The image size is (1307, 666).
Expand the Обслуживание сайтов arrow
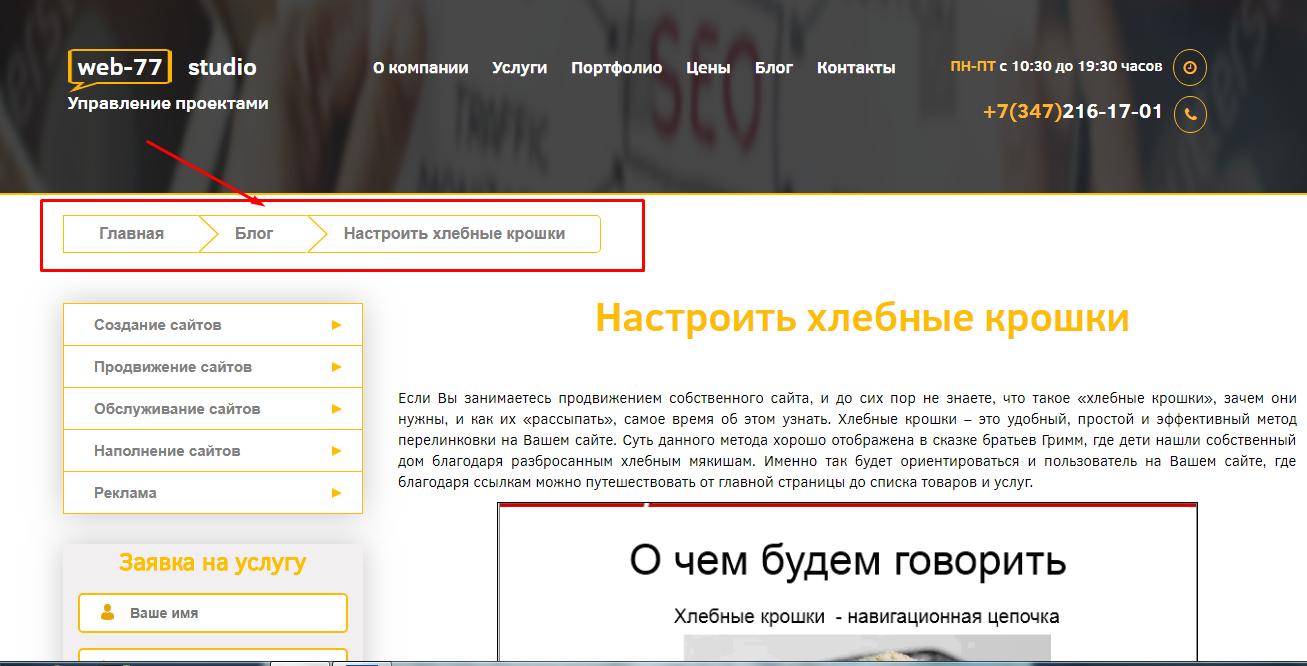[x=337, y=409]
